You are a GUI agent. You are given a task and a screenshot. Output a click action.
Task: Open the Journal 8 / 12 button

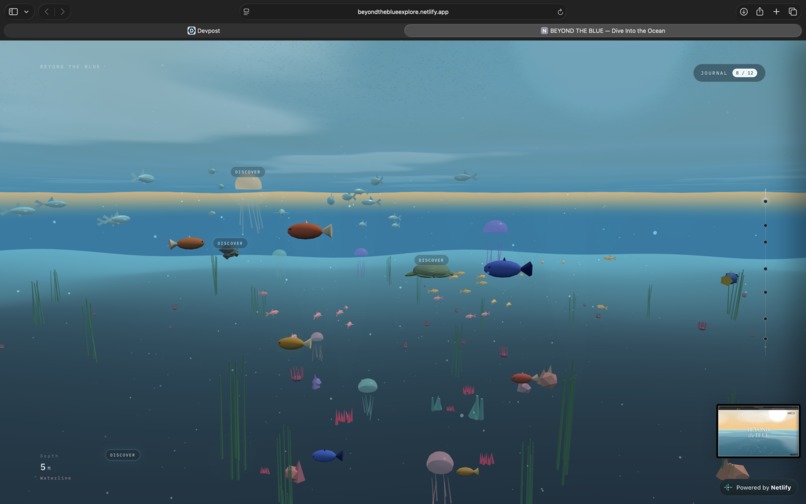[729, 73]
